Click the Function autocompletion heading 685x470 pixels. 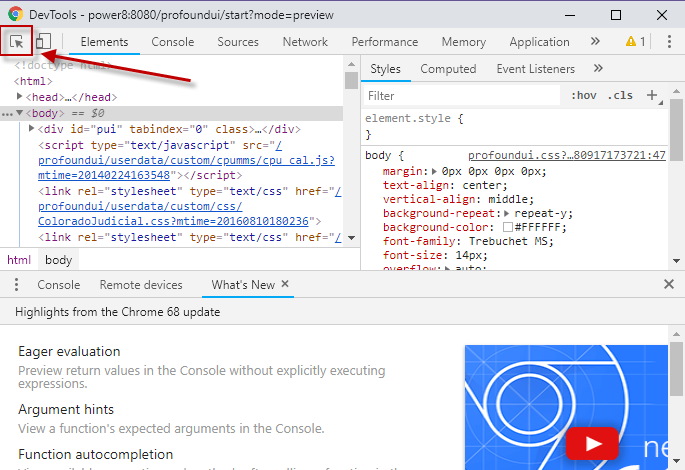(96, 455)
